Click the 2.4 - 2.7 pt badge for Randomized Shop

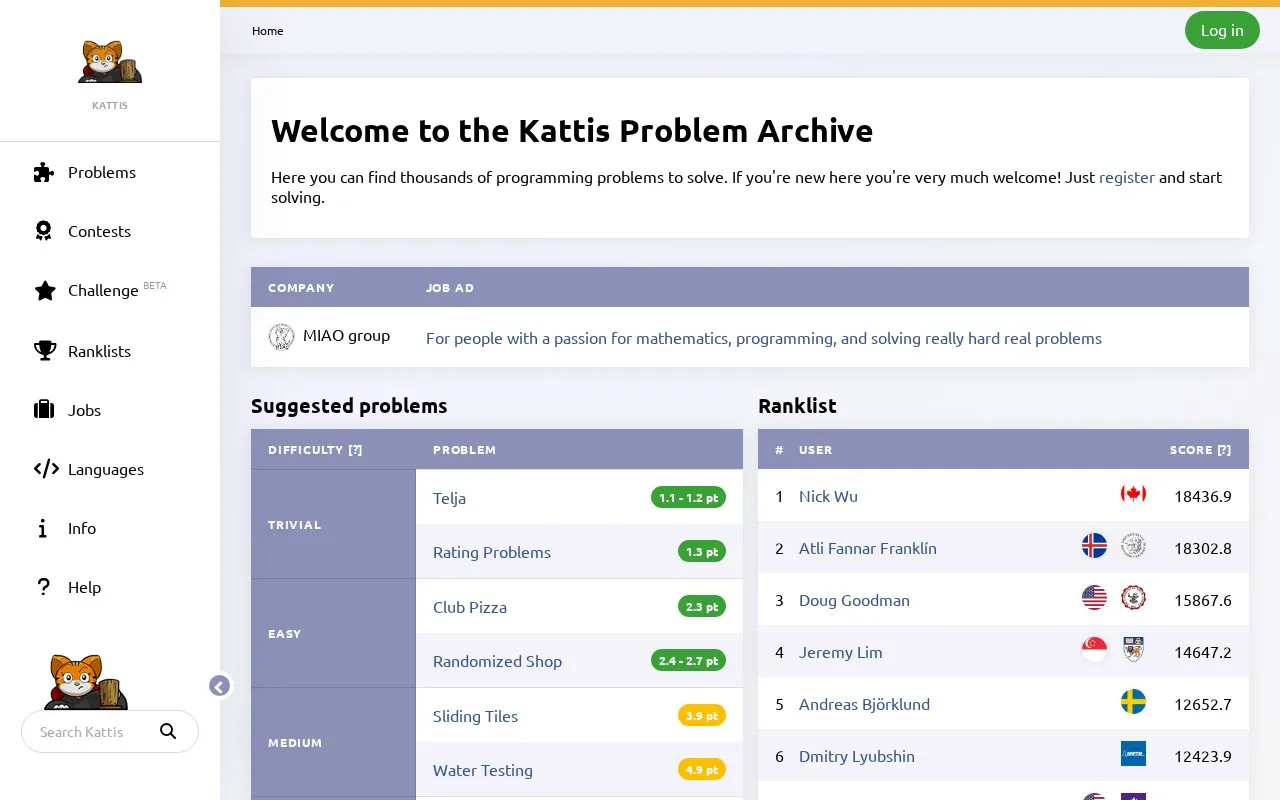688,661
